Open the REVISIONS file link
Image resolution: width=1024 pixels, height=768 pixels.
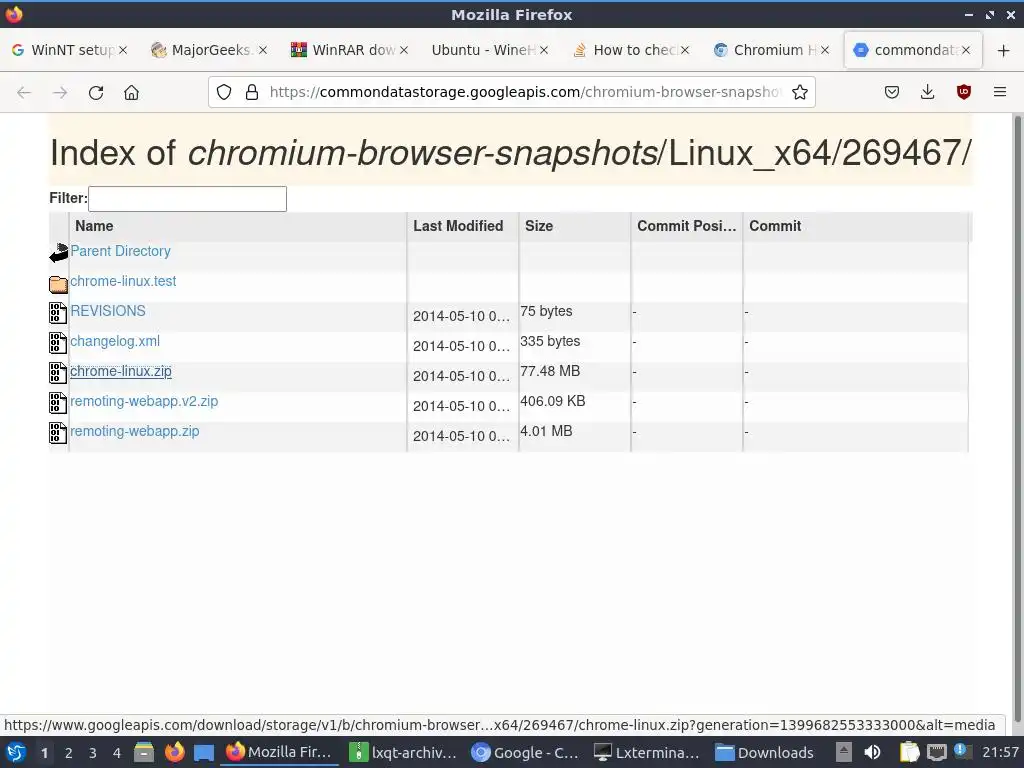(x=108, y=311)
